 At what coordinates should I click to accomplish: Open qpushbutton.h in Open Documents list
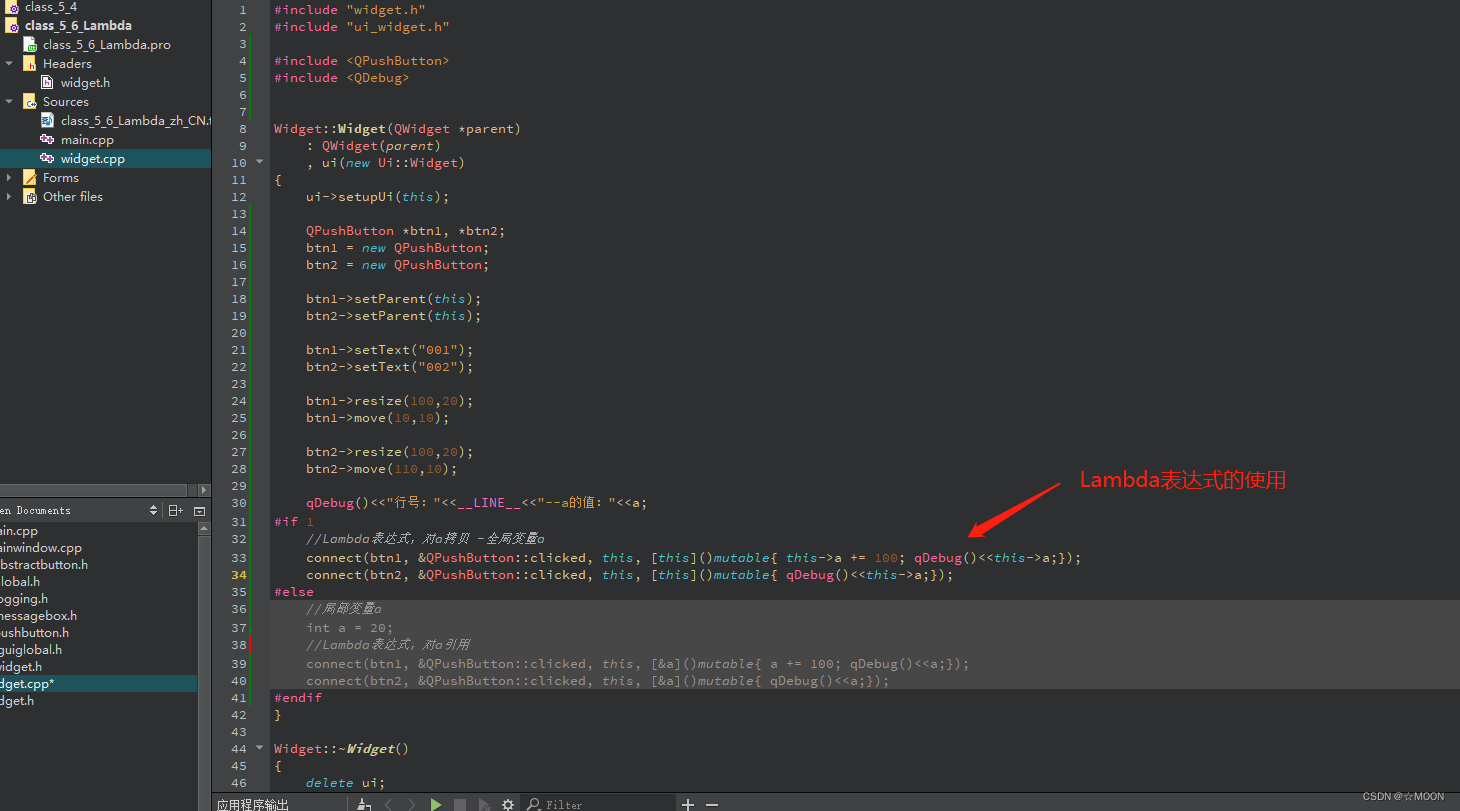coord(34,633)
